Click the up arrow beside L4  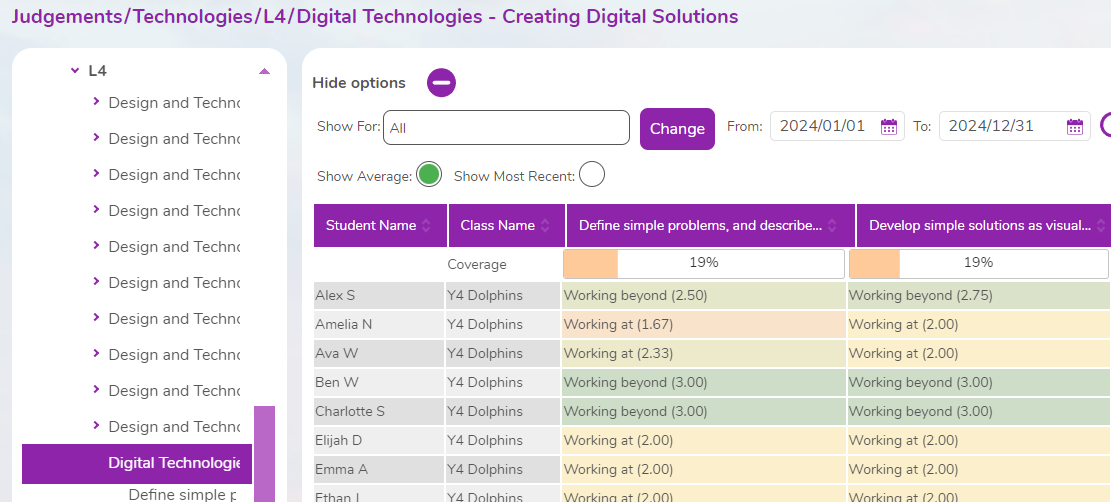264,71
